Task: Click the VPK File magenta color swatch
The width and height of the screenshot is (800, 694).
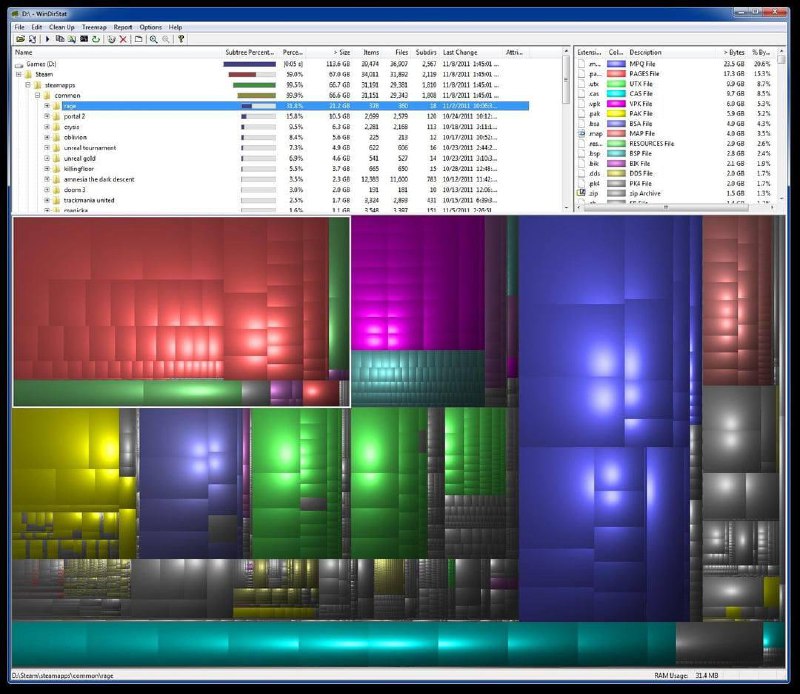Action: (x=616, y=104)
